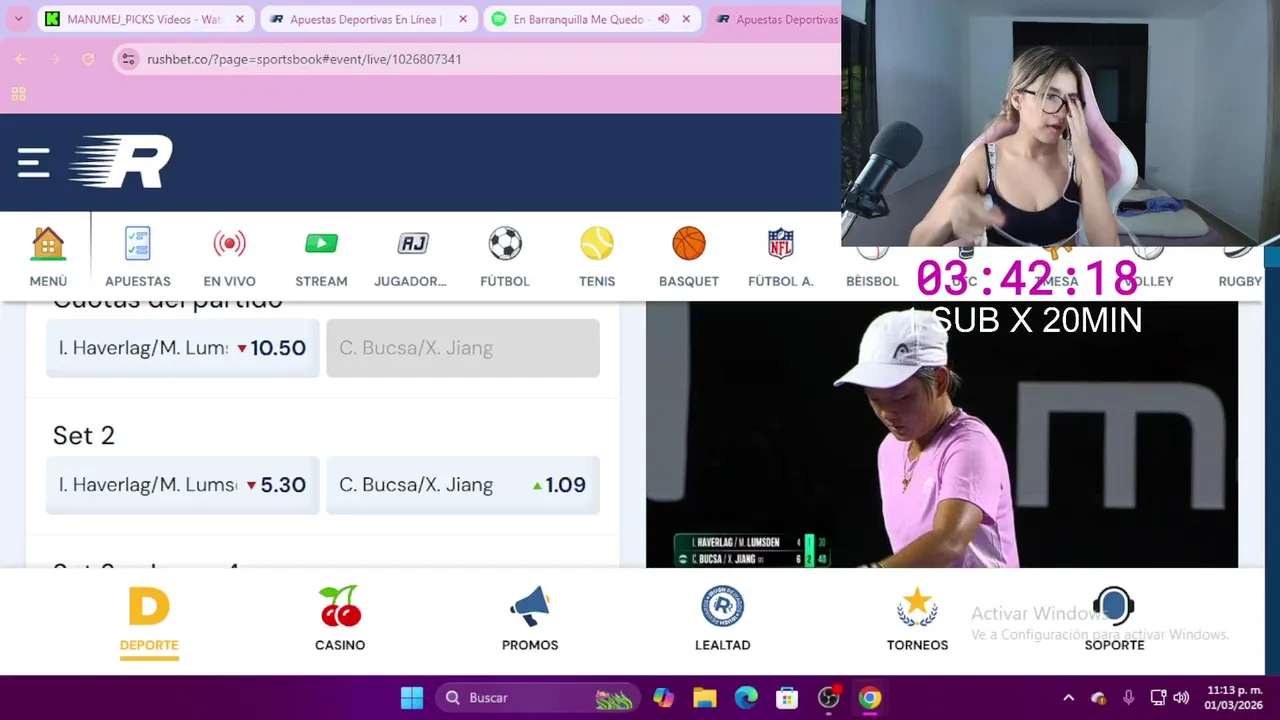Viewport: 1280px width, 720px height.
Task: Open SOPORTE headset support
Action: [x=1114, y=620]
